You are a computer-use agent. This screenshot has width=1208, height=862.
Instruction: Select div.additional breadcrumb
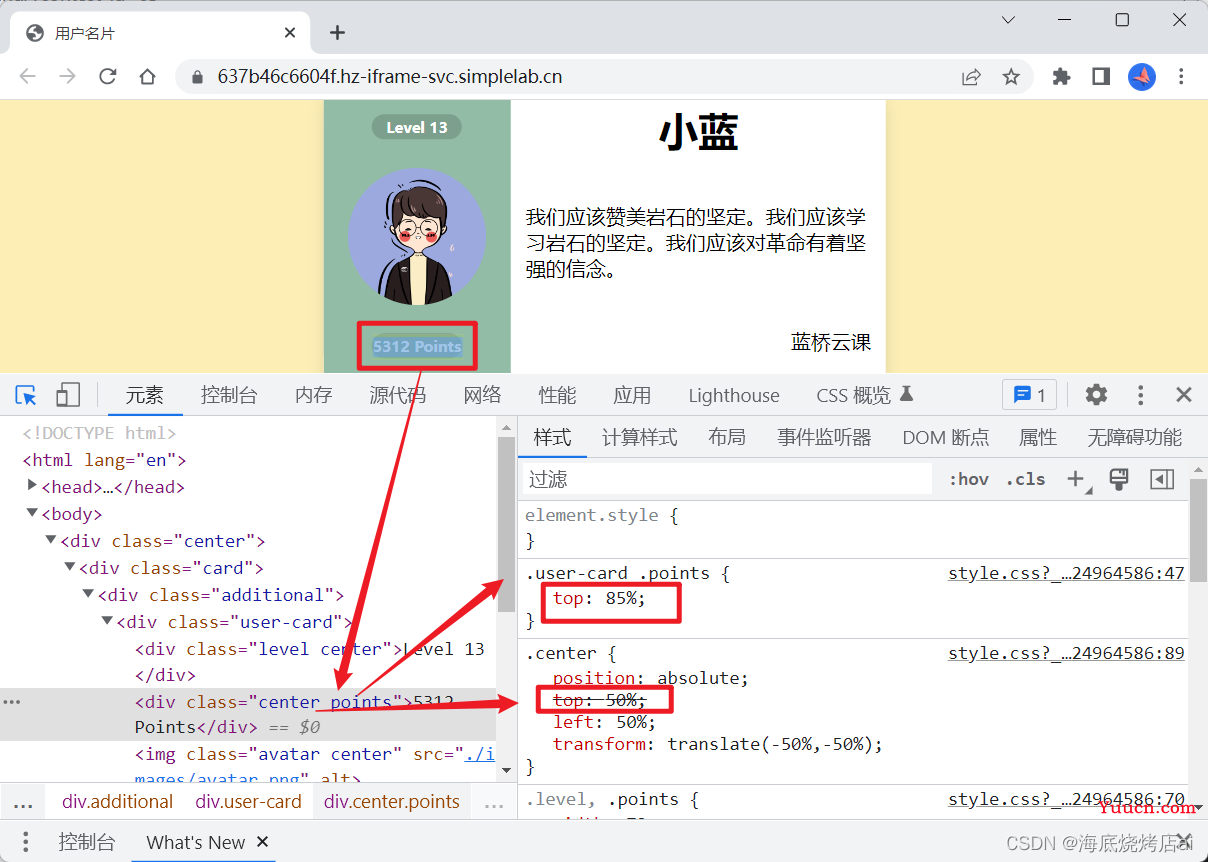pos(117,801)
